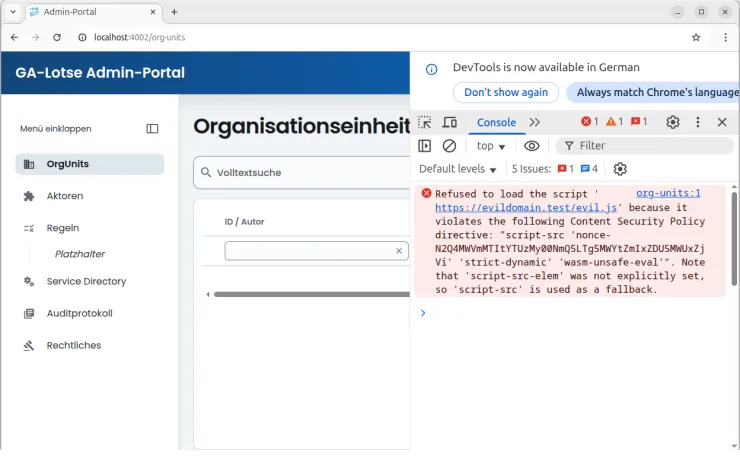The image size is (740, 462).
Task: Open the Chrome three-dot menu
Action: (x=725, y=37)
